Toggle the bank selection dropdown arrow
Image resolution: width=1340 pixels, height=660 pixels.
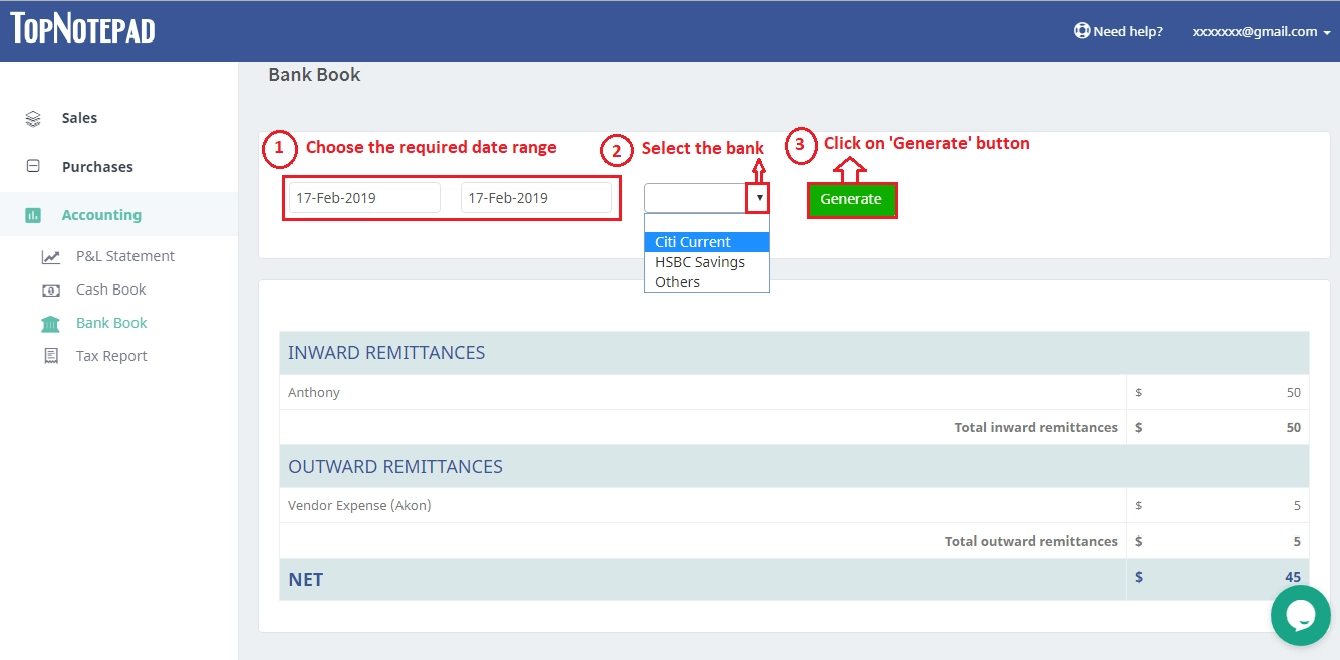pyautogui.click(x=758, y=198)
